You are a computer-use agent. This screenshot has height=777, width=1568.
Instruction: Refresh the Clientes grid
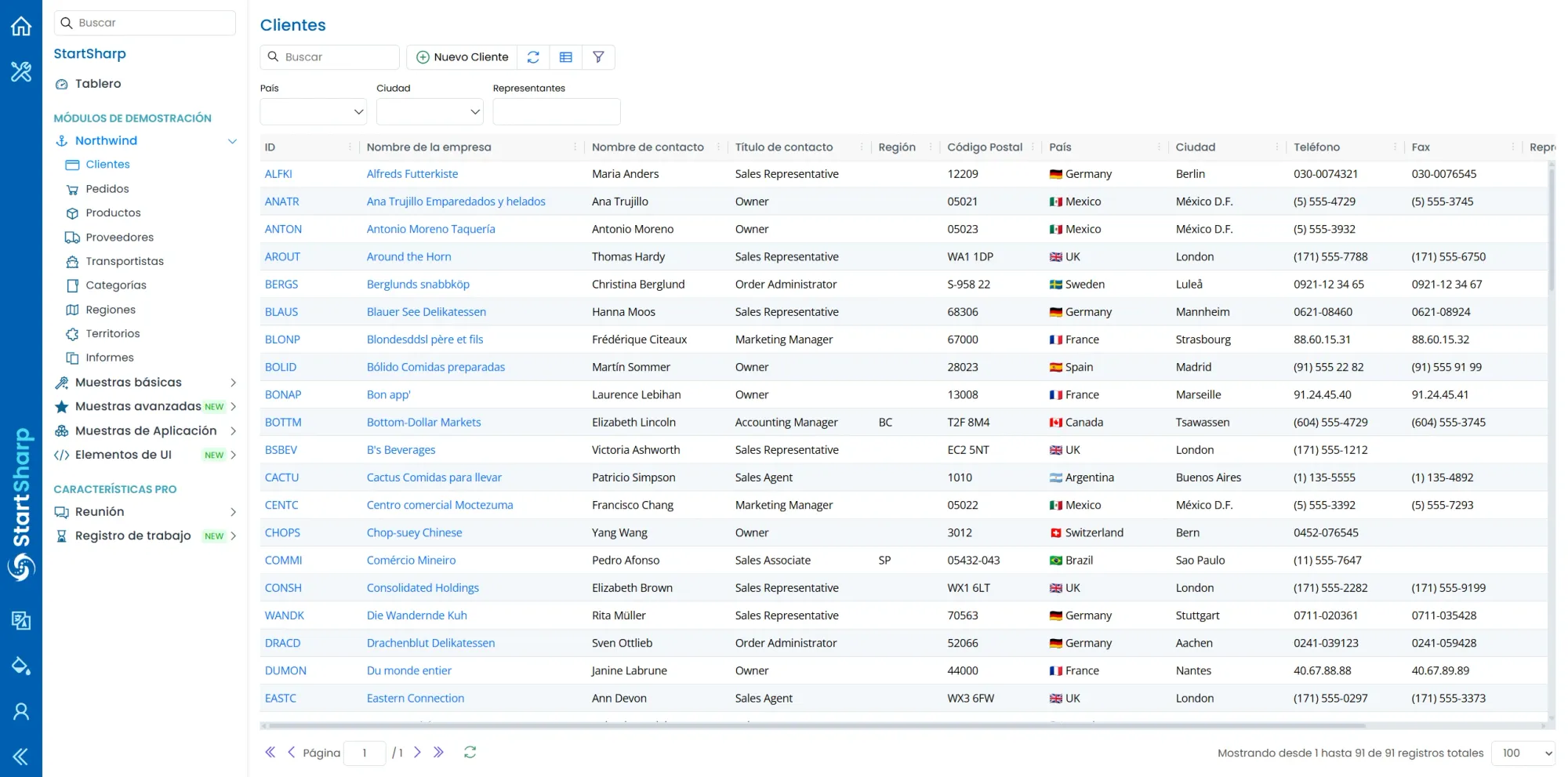[533, 56]
